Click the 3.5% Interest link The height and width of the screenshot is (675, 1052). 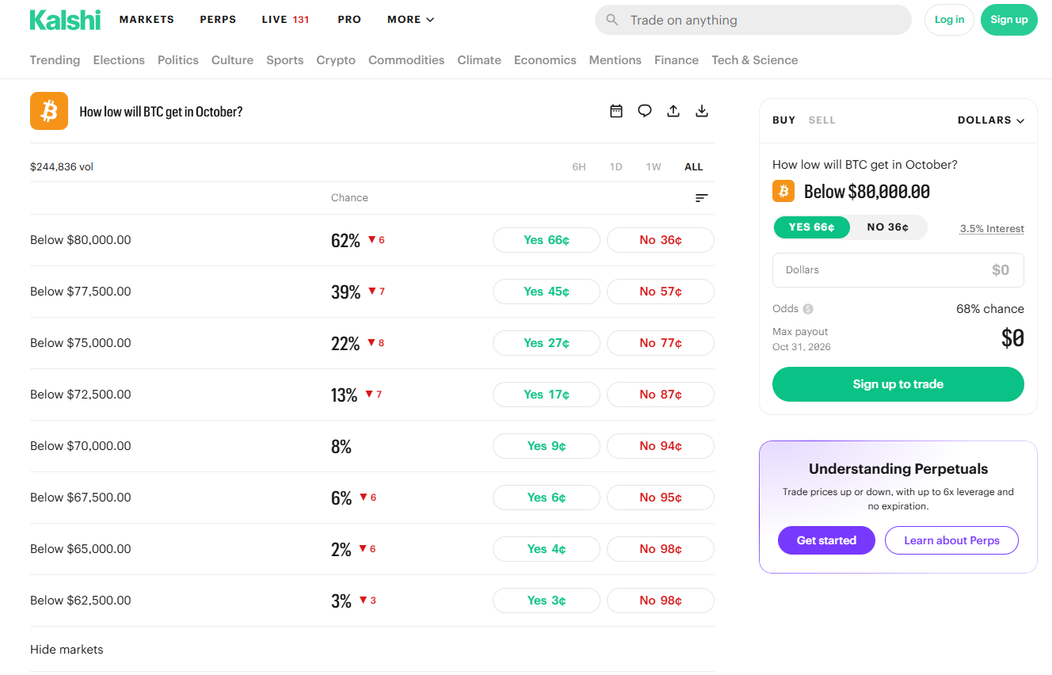click(992, 229)
